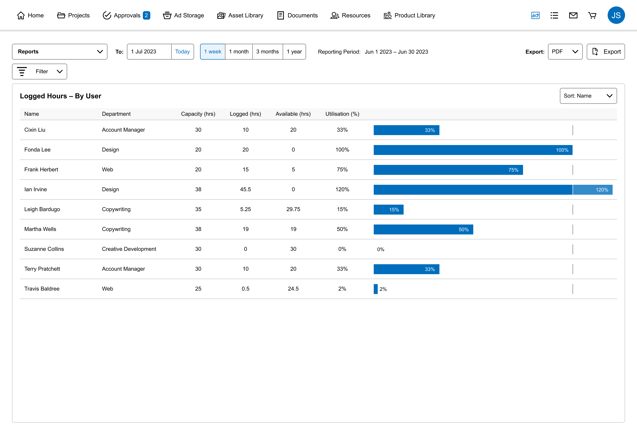637x447 pixels.
Task: Select the 1 week range
Action: [213, 52]
